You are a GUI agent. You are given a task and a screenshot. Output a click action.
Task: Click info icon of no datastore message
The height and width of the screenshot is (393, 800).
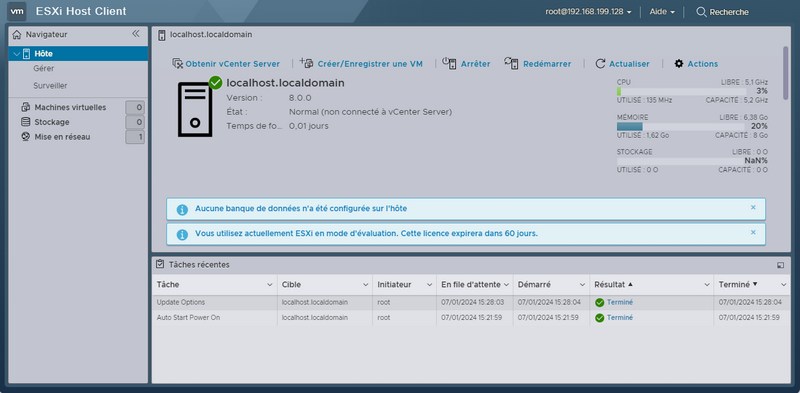point(182,209)
